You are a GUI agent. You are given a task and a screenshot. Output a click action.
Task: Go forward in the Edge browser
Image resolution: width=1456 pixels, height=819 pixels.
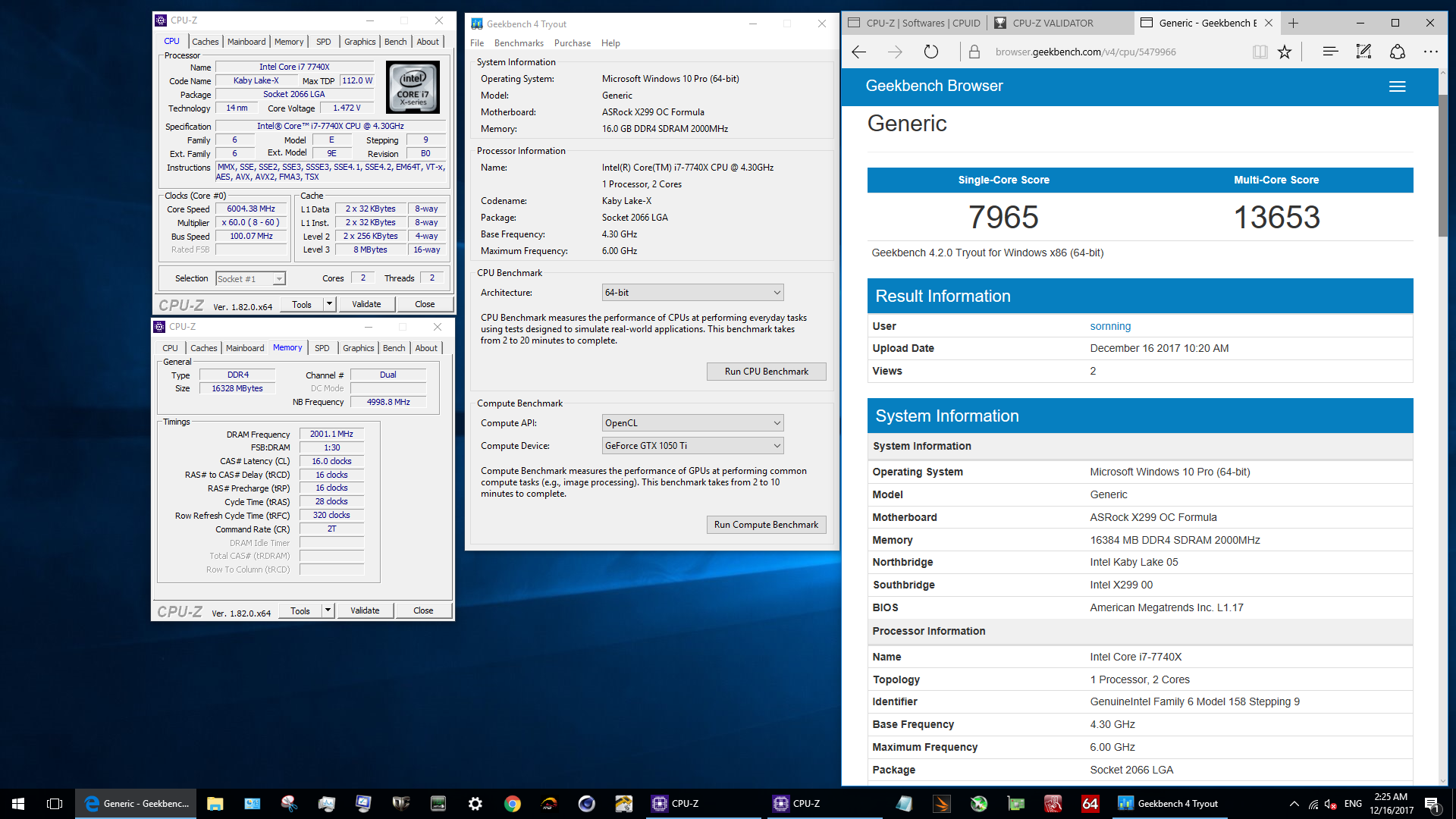tap(895, 52)
